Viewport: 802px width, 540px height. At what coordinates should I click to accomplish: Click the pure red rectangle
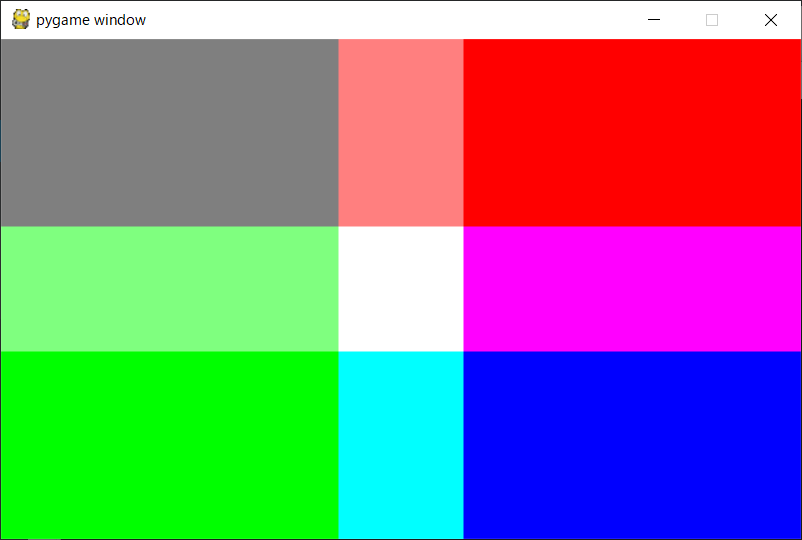point(632,132)
